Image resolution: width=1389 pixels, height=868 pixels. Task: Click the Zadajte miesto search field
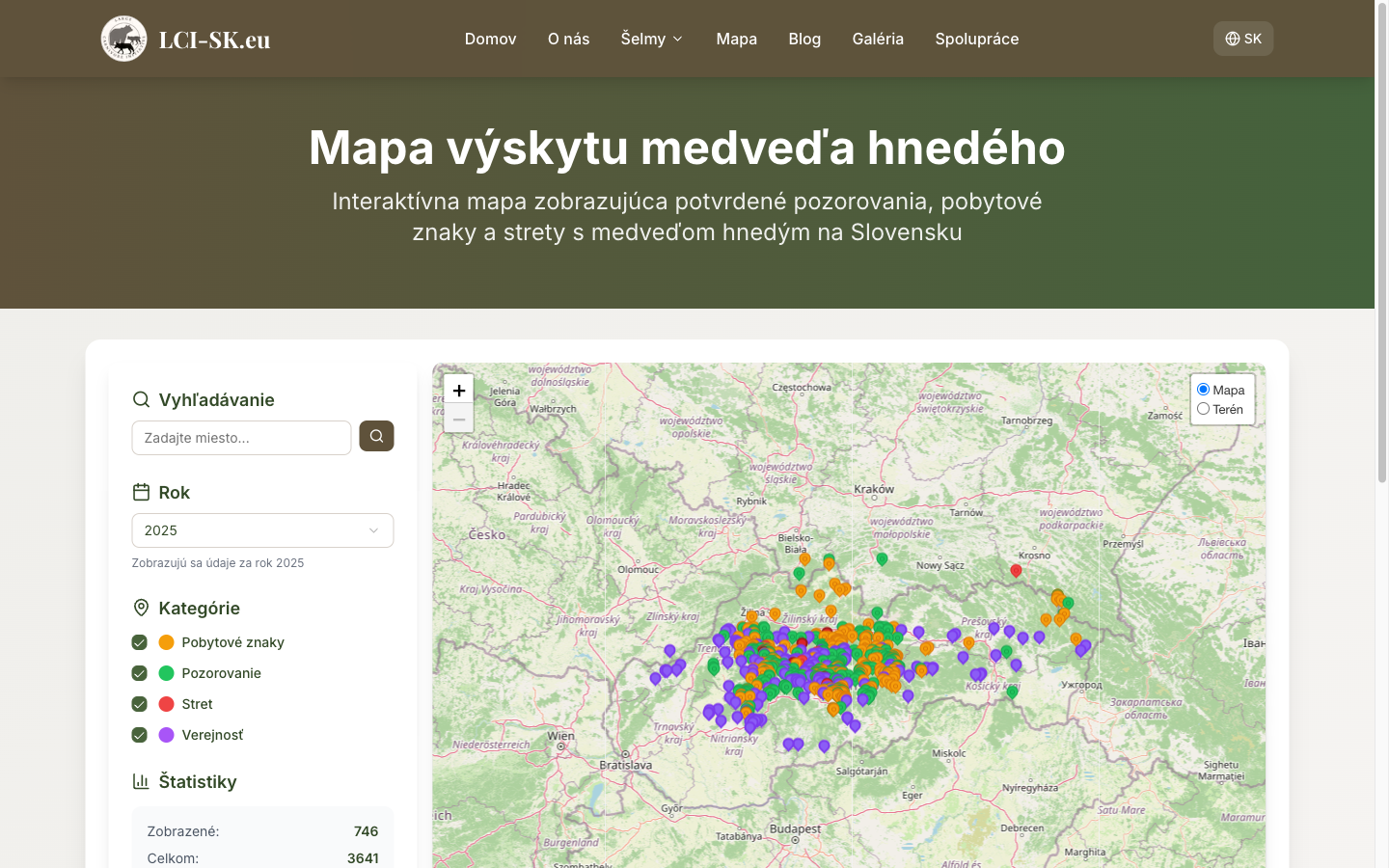click(x=241, y=438)
